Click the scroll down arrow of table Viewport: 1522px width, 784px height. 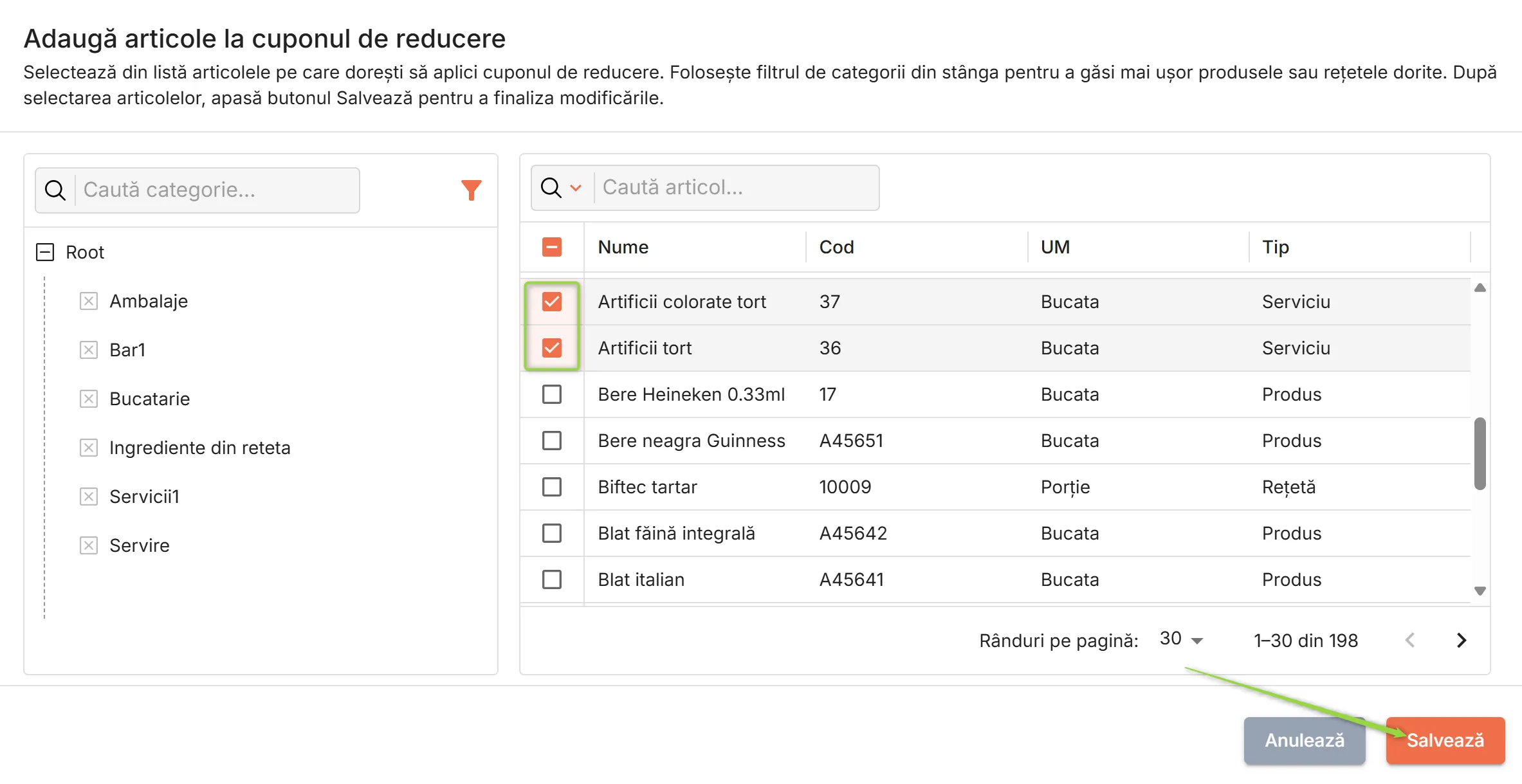[1480, 590]
